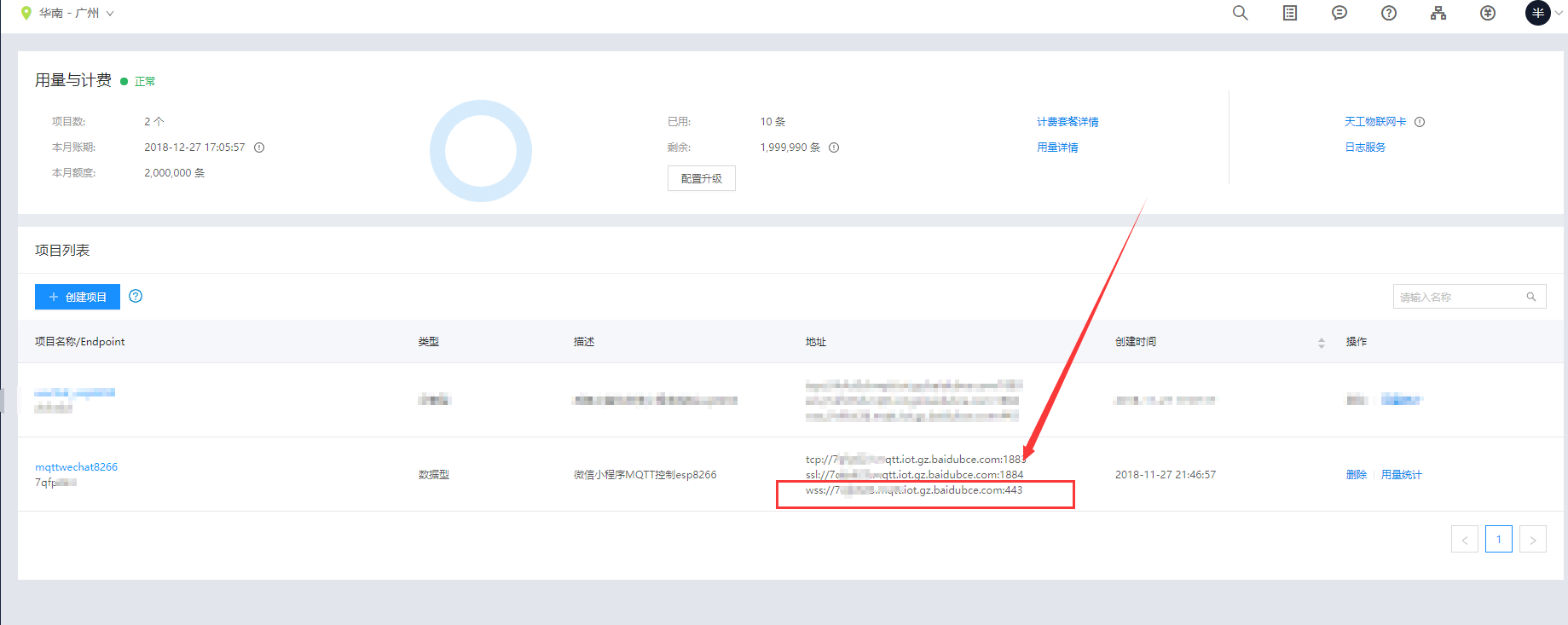Open the help question mark icon in top bar
Viewport: 1568px width, 625px height.
pyautogui.click(x=1389, y=13)
